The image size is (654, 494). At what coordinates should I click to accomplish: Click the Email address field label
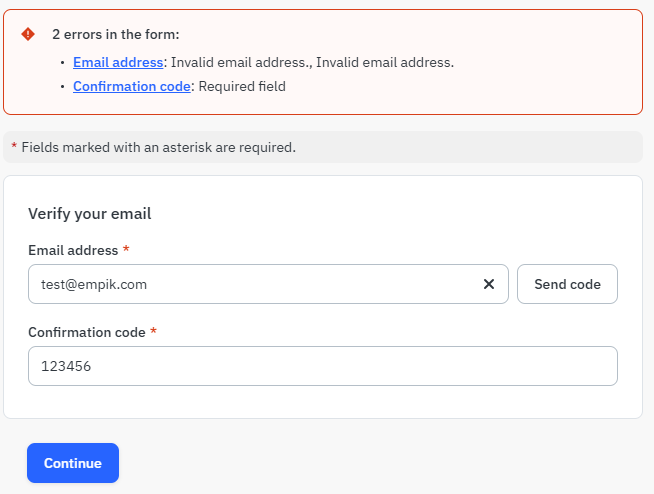point(73,250)
